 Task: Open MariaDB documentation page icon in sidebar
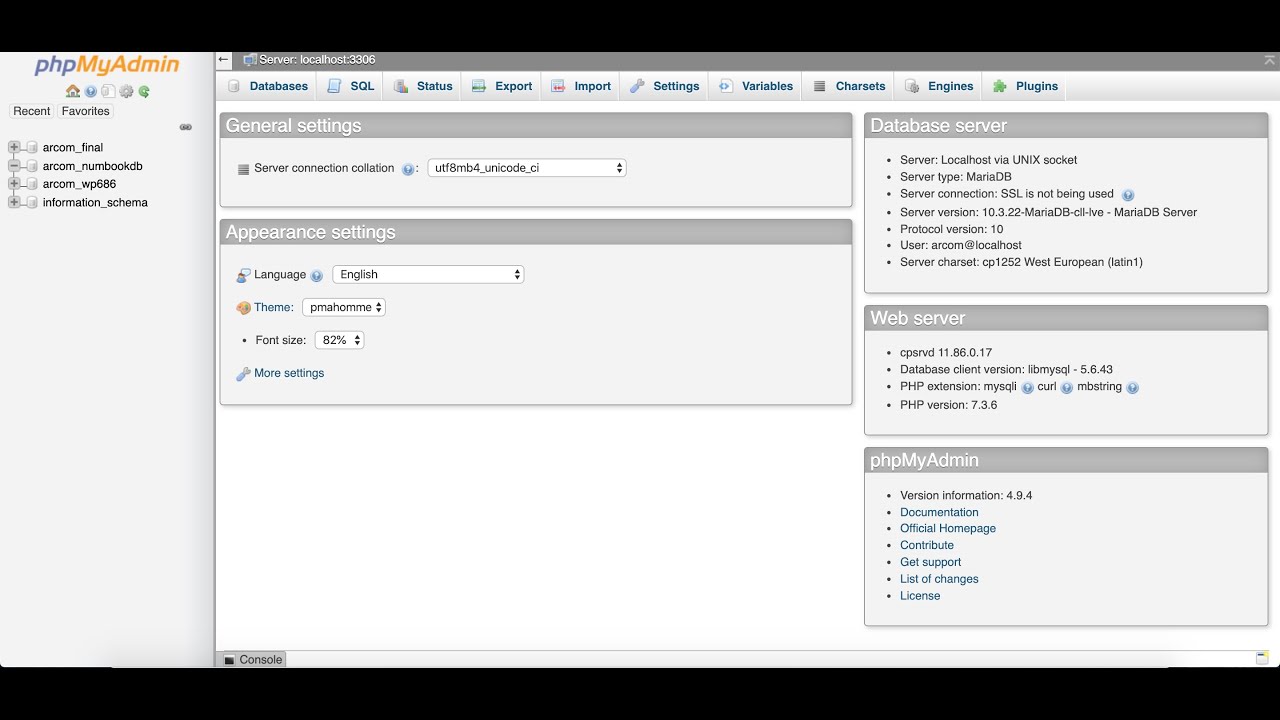(x=108, y=91)
